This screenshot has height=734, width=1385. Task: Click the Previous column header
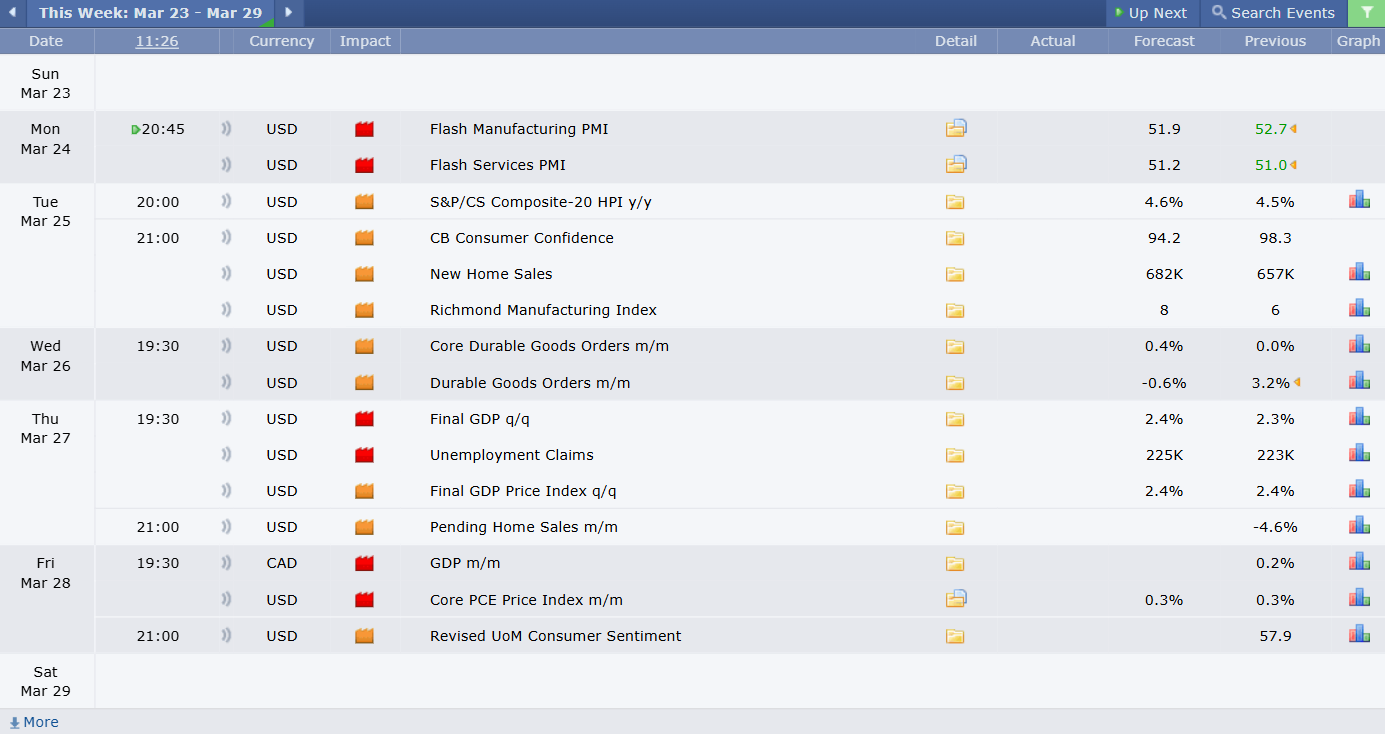pyautogui.click(x=1275, y=41)
